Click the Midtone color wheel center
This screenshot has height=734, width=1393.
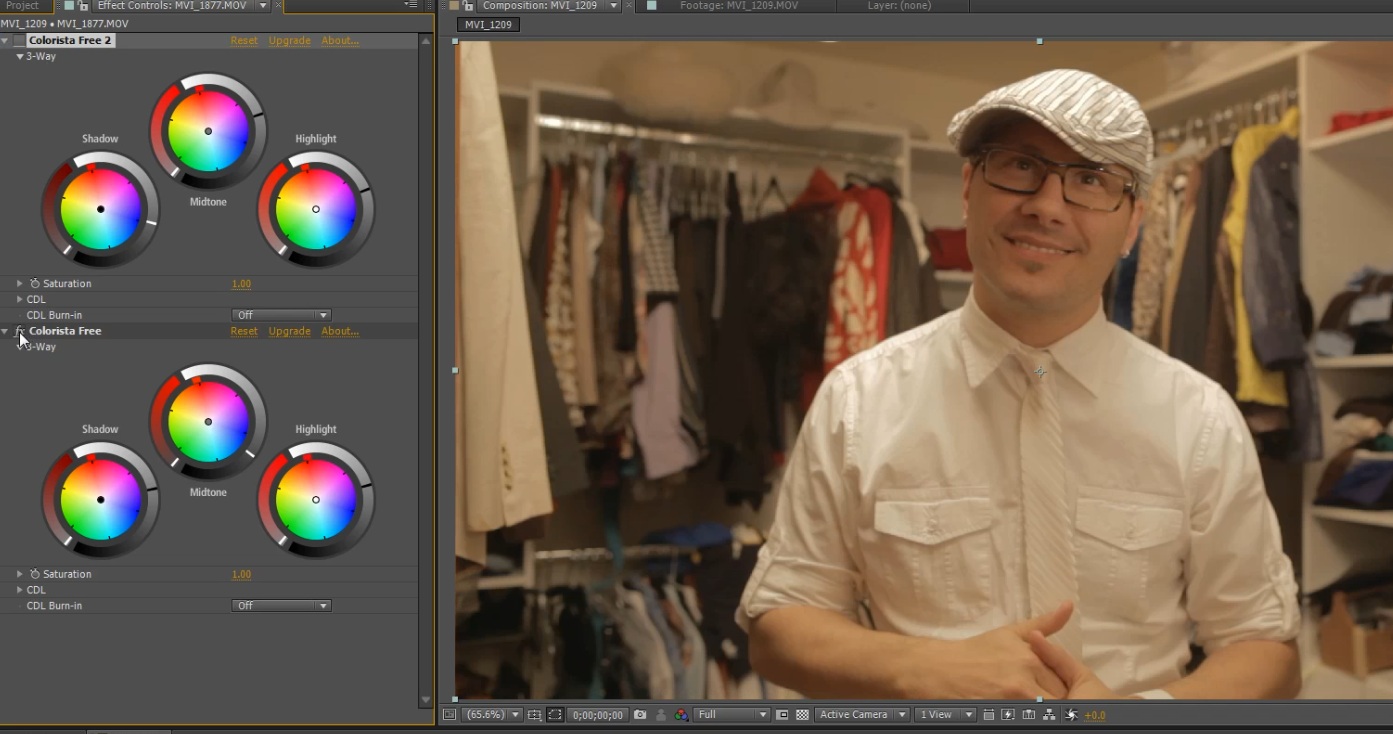(208, 130)
